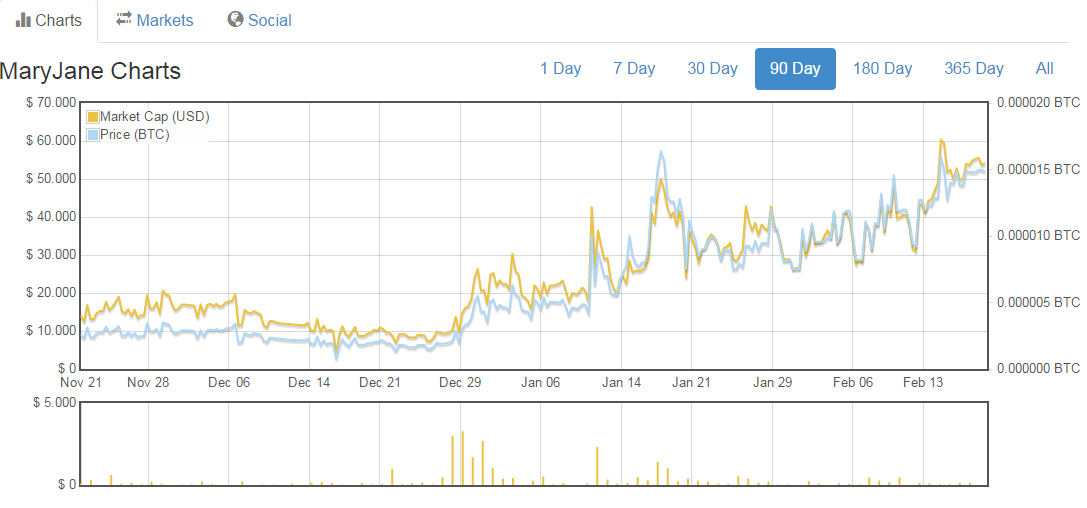The image size is (1087, 508).
Task: Click the Dec 29 date label
Action: 460,383
